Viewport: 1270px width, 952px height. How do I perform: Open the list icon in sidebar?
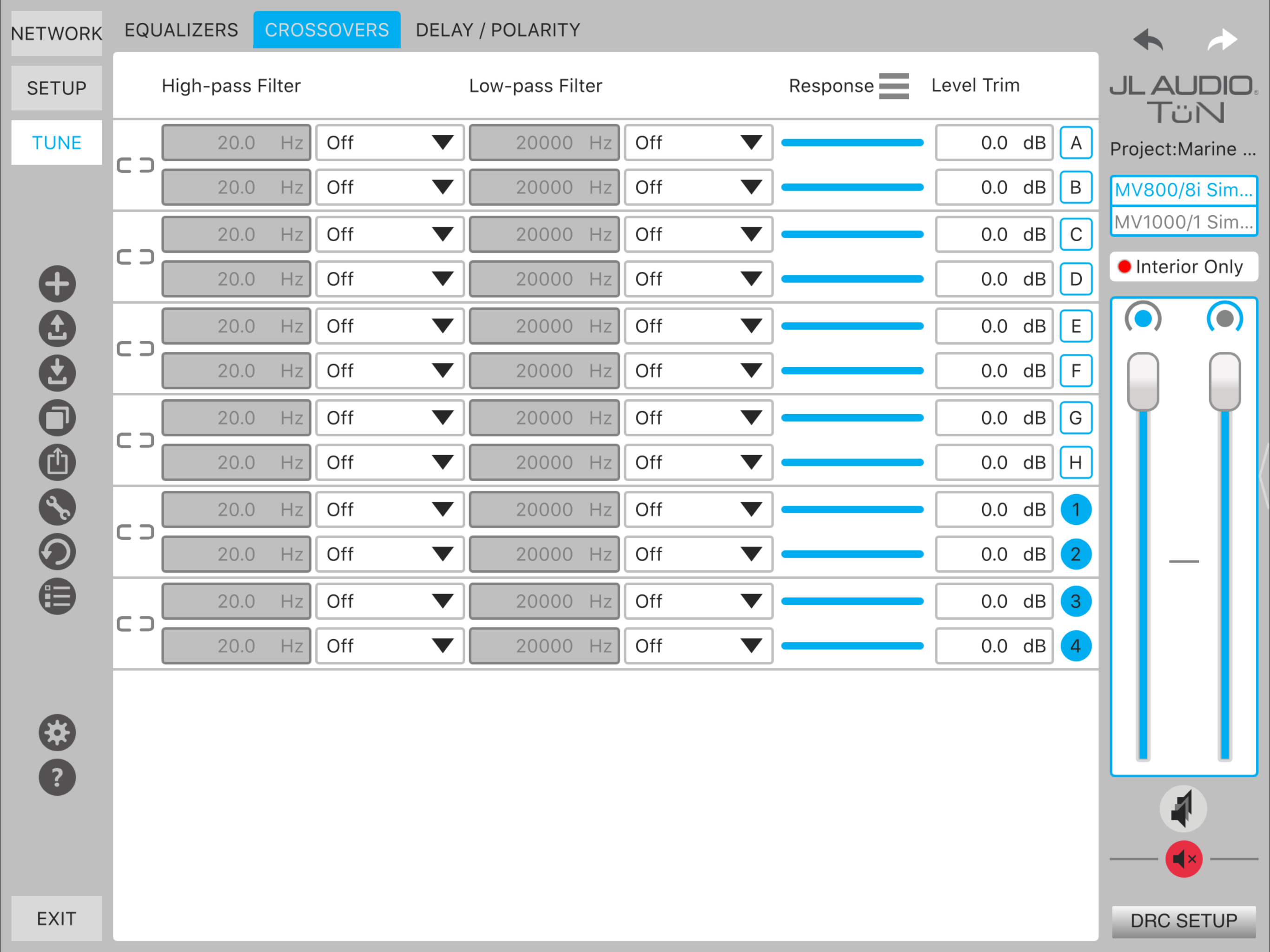[x=57, y=596]
